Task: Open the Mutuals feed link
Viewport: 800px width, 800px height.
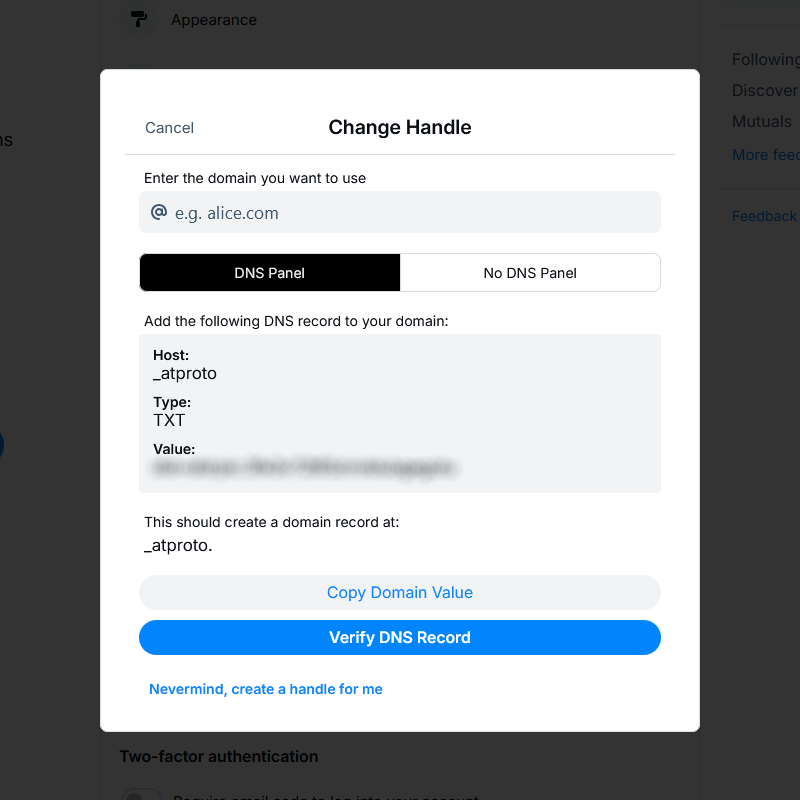Action: tap(762, 122)
